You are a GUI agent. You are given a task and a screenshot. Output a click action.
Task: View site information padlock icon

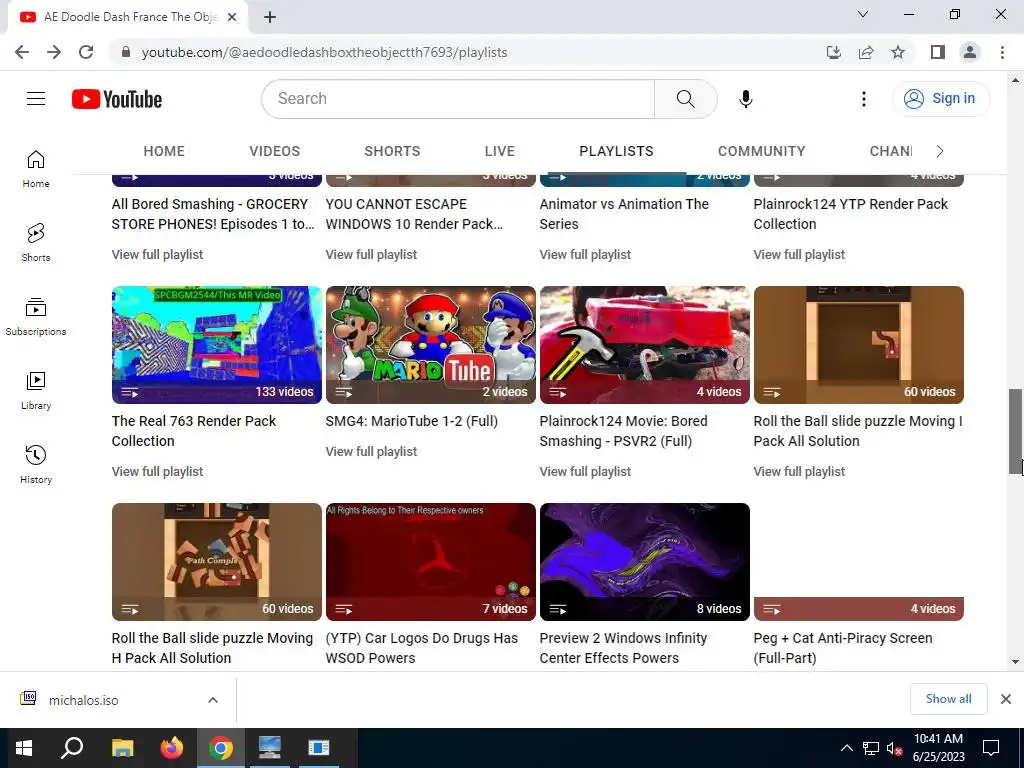point(126,52)
